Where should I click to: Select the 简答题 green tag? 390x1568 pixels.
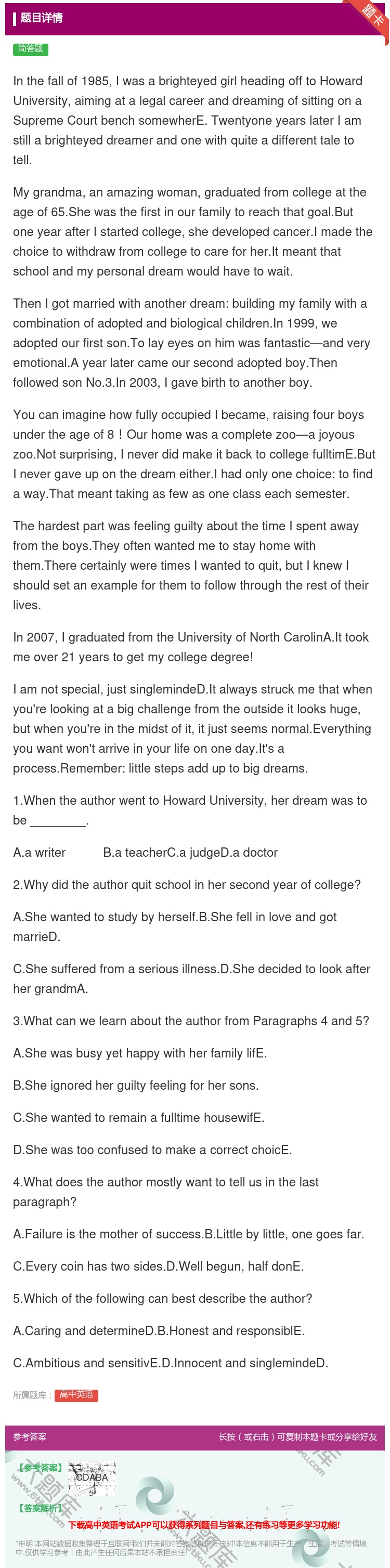tap(31, 49)
